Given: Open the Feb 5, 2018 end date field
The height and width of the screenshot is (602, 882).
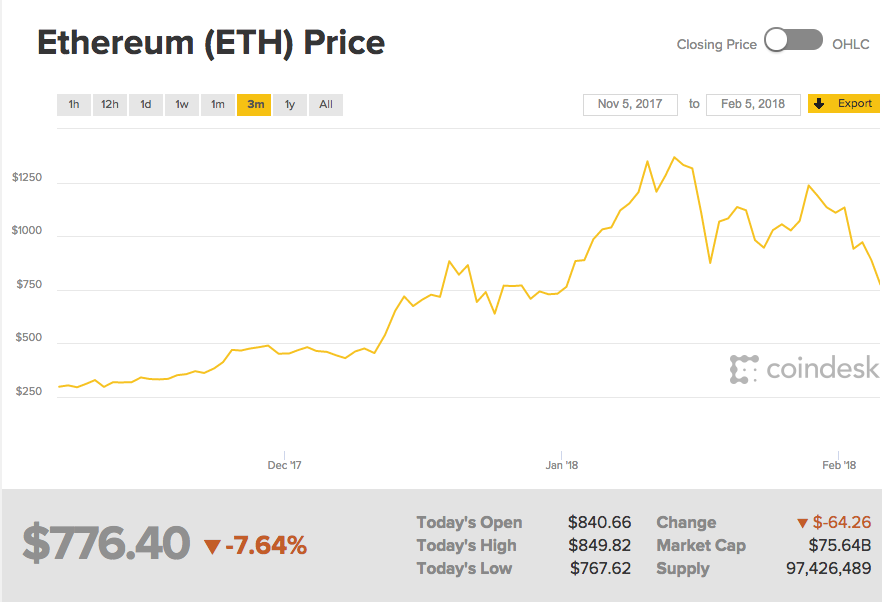Looking at the screenshot, I should [x=753, y=104].
